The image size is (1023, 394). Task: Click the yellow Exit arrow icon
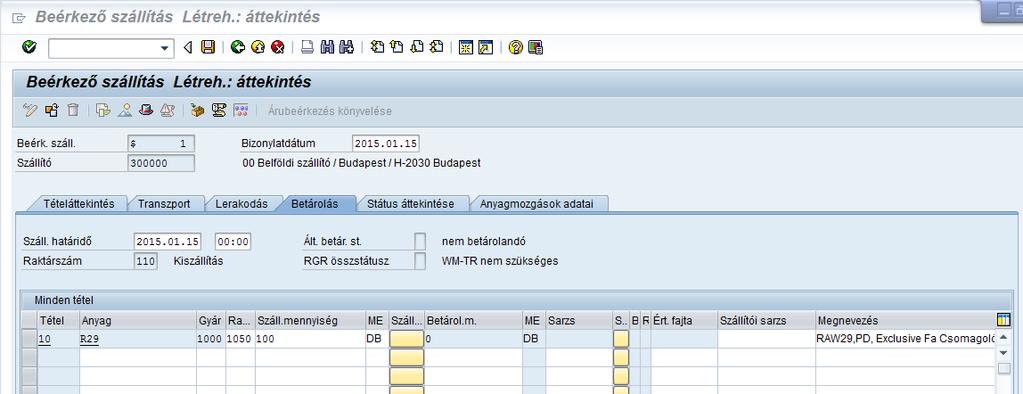tap(258, 47)
